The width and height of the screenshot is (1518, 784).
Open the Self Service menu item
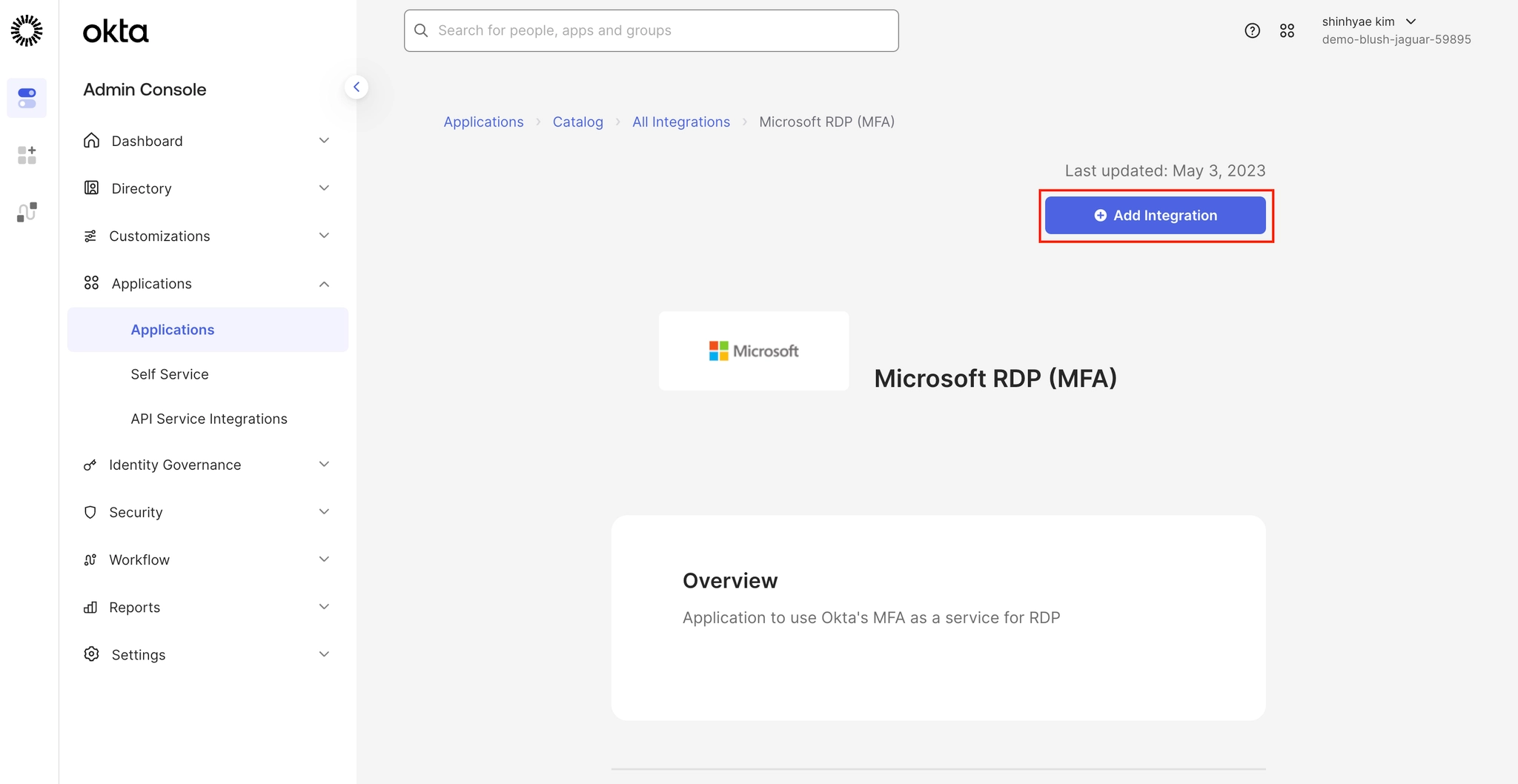point(170,374)
